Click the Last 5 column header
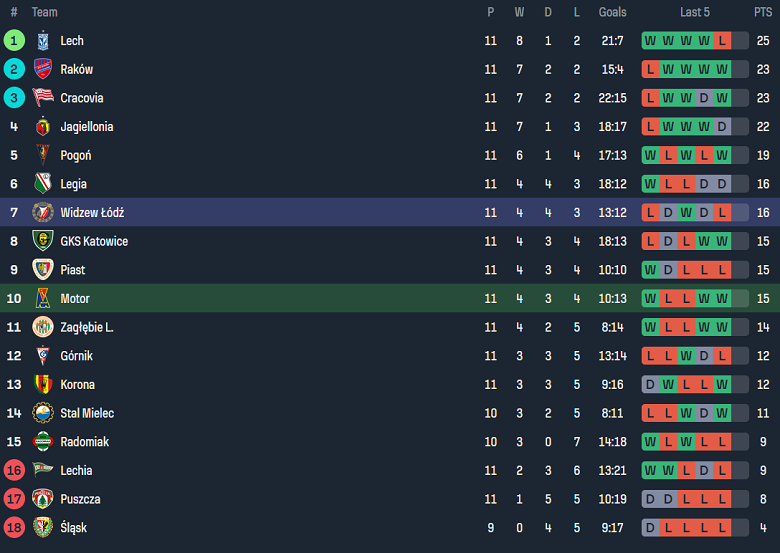The height and width of the screenshot is (553, 780). click(695, 12)
